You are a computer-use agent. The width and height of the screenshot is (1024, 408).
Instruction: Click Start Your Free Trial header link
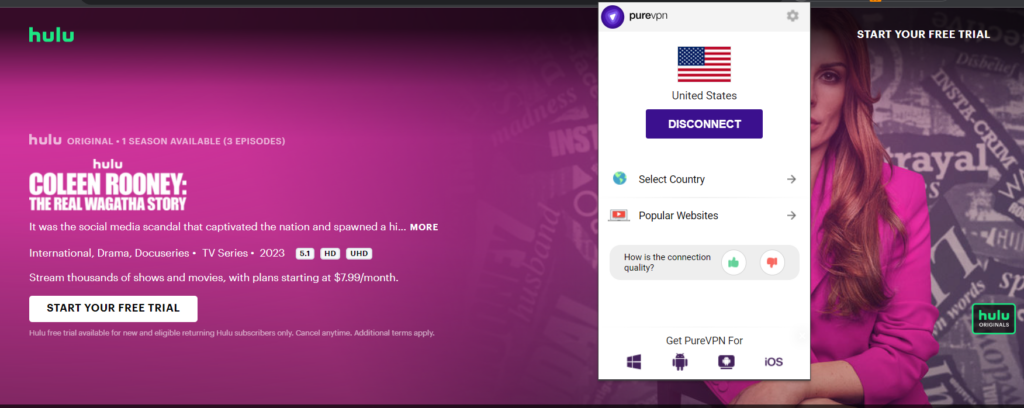tap(923, 34)
